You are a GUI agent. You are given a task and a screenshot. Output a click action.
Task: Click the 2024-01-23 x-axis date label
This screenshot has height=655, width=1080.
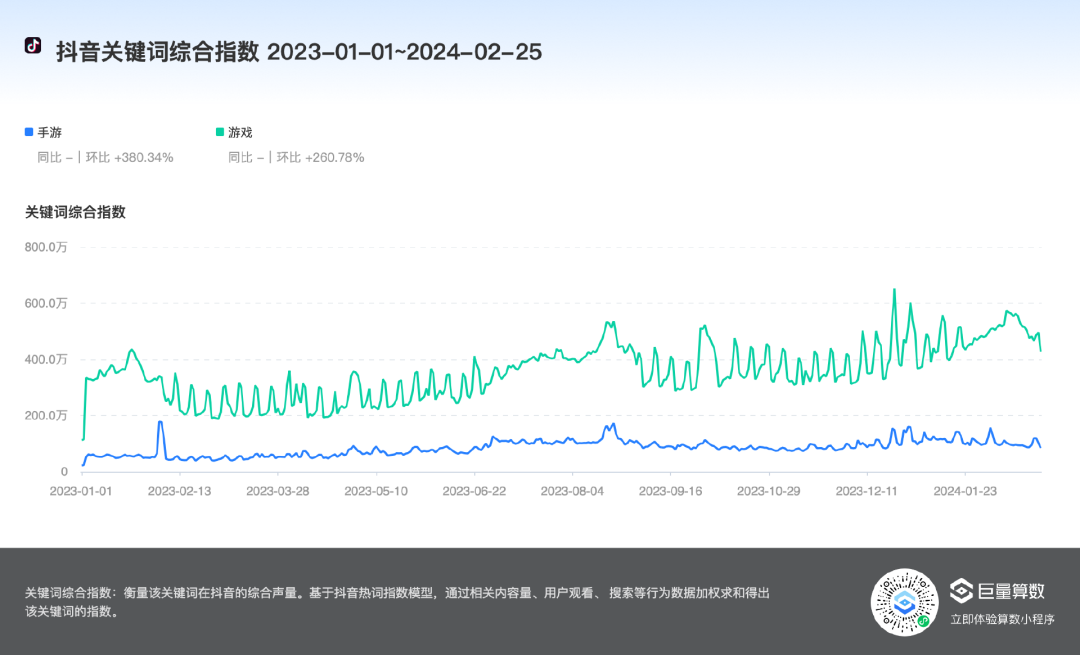[x=964, y=491]
